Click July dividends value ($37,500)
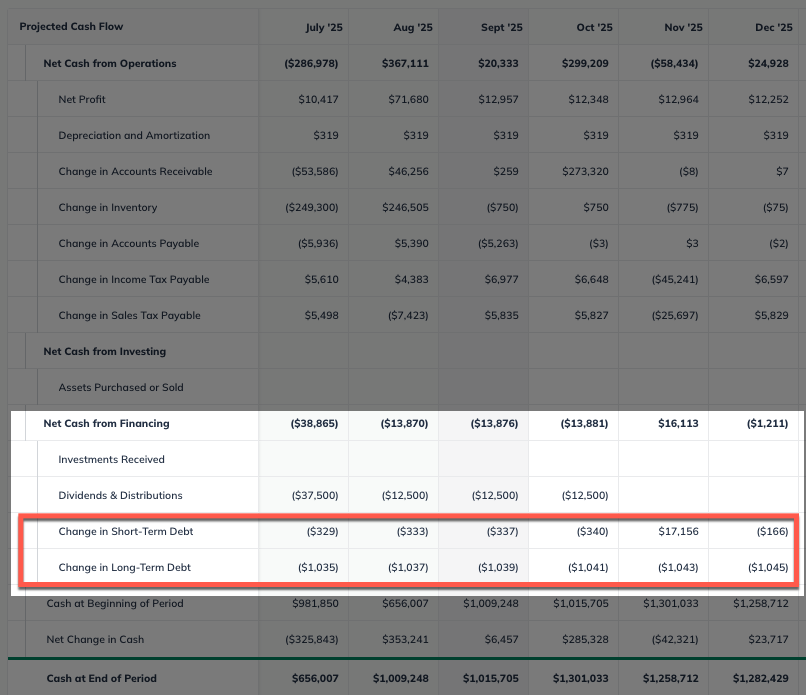This screenshot has width=806, height=695. pos(315,495)
